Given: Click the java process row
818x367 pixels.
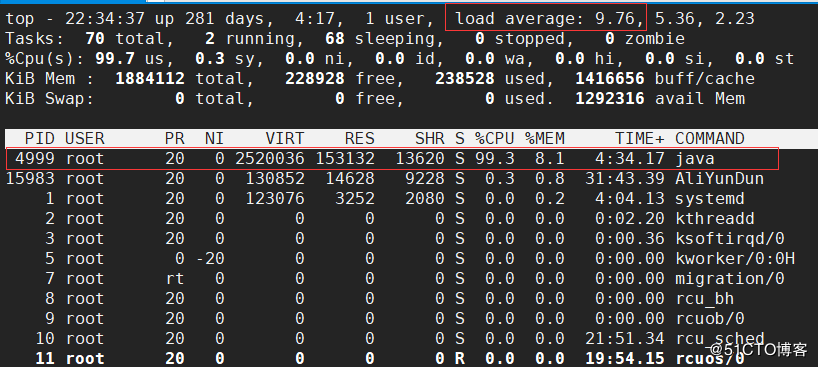Looking at the screenshot, I should pyautogui.click(x=392, y=159).
